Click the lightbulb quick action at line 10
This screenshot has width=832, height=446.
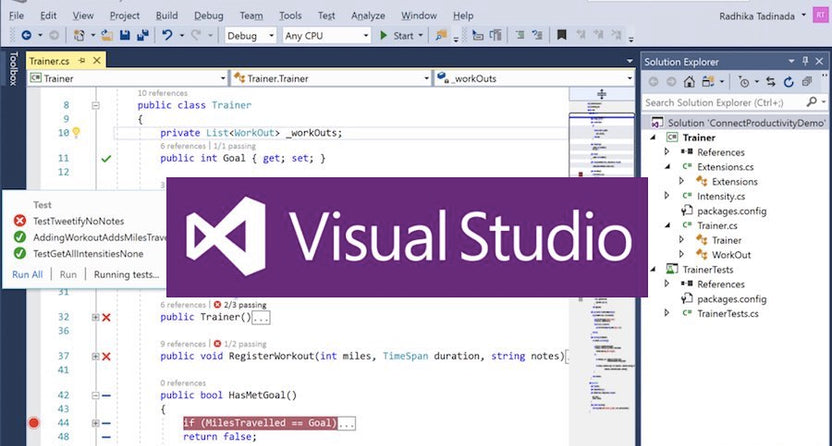pyautogui.click(x=76, y=132)
